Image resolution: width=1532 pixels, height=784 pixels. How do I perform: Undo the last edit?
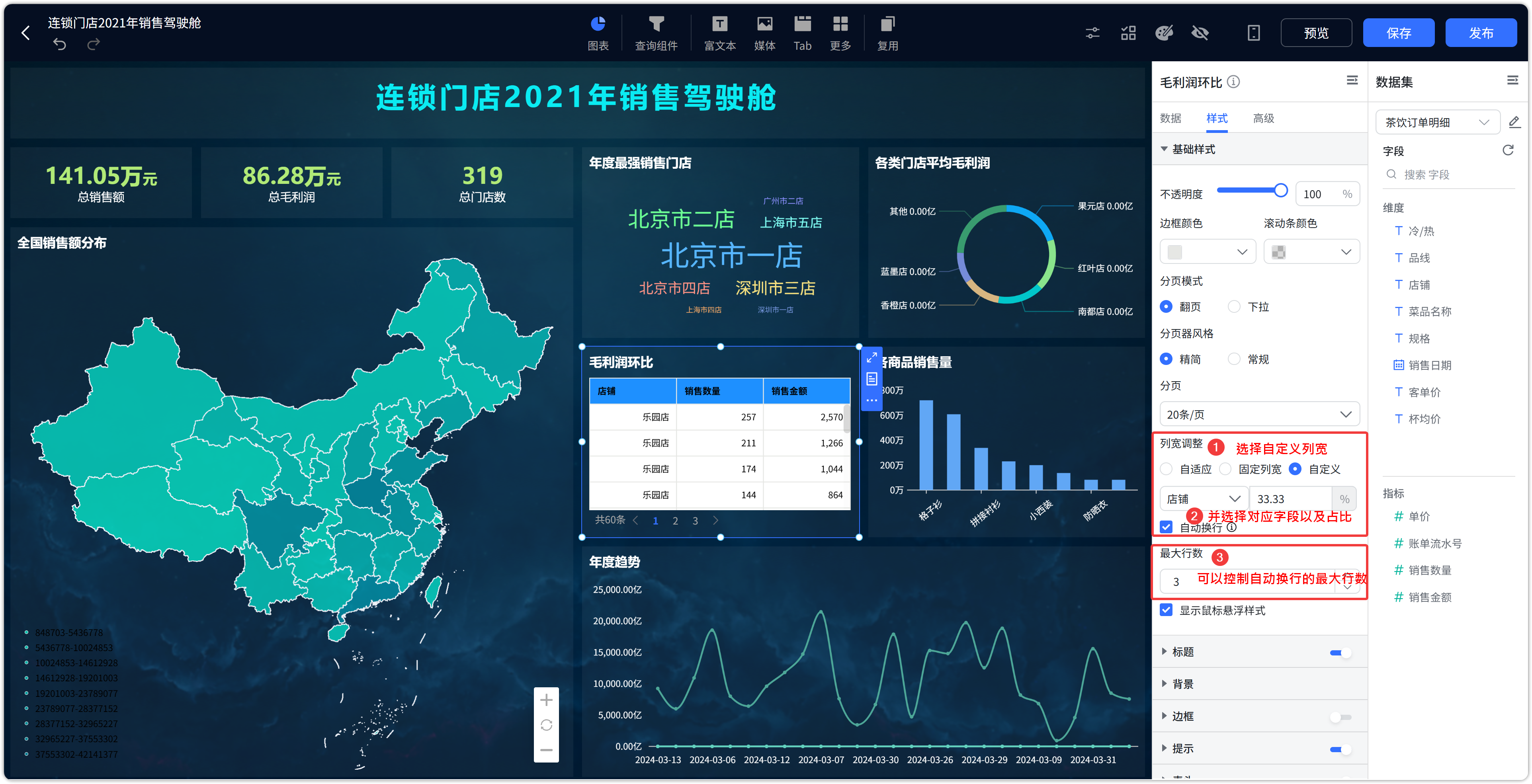59,44
